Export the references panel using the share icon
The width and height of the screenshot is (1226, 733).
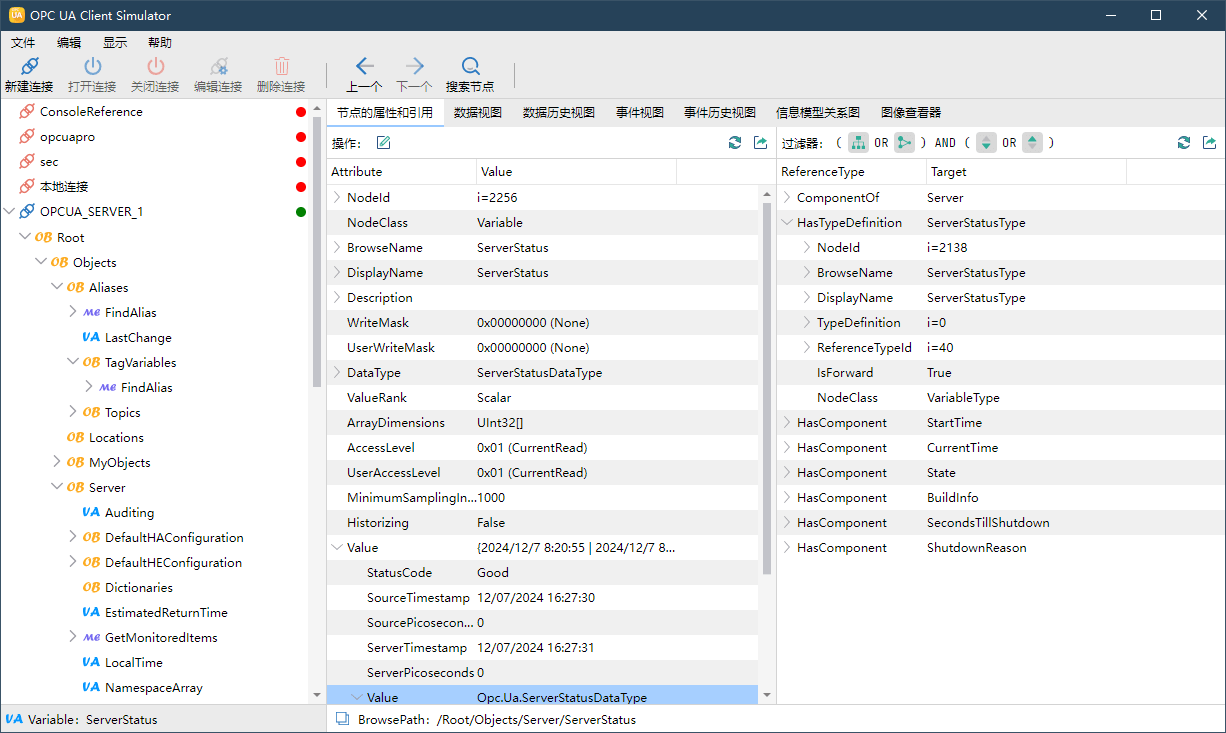(1209, 143)
